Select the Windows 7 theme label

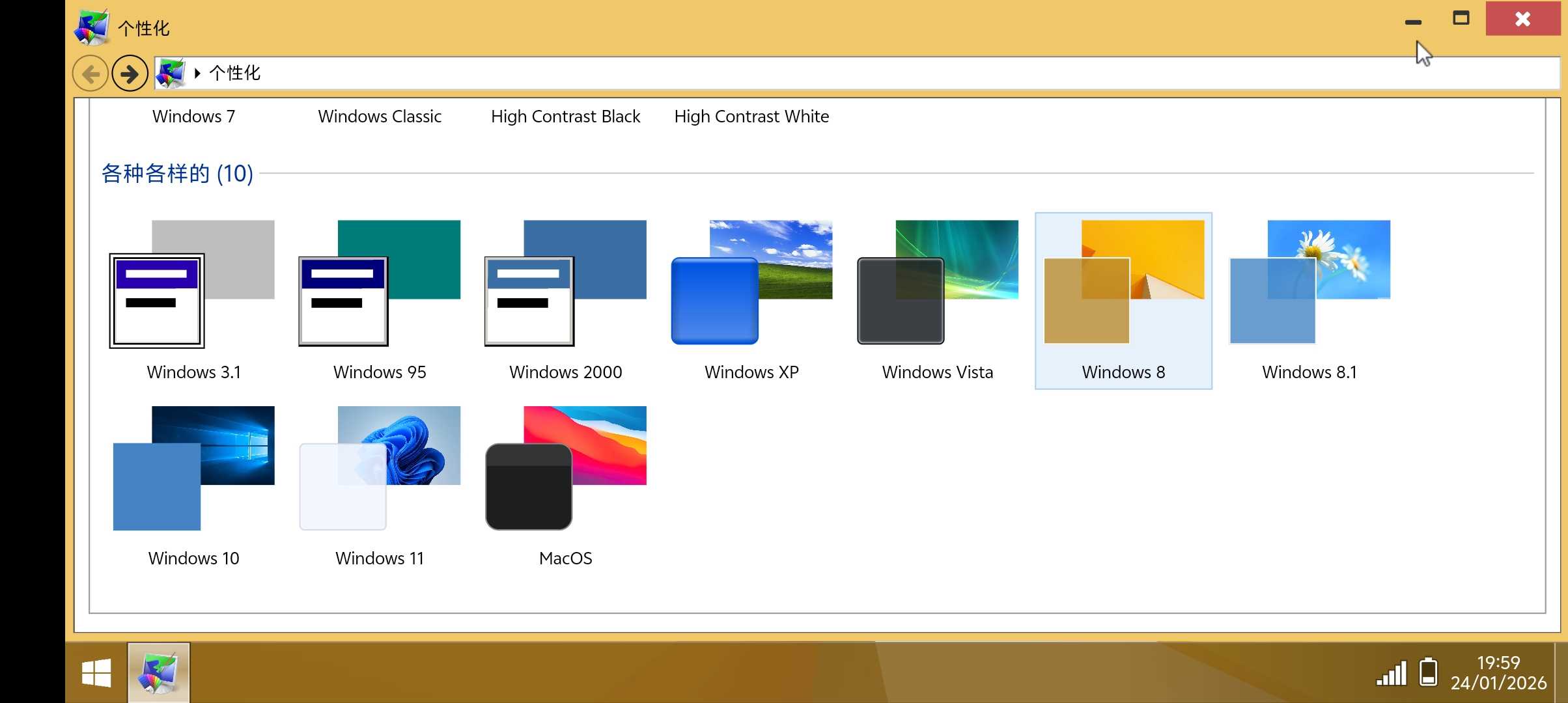193,117
